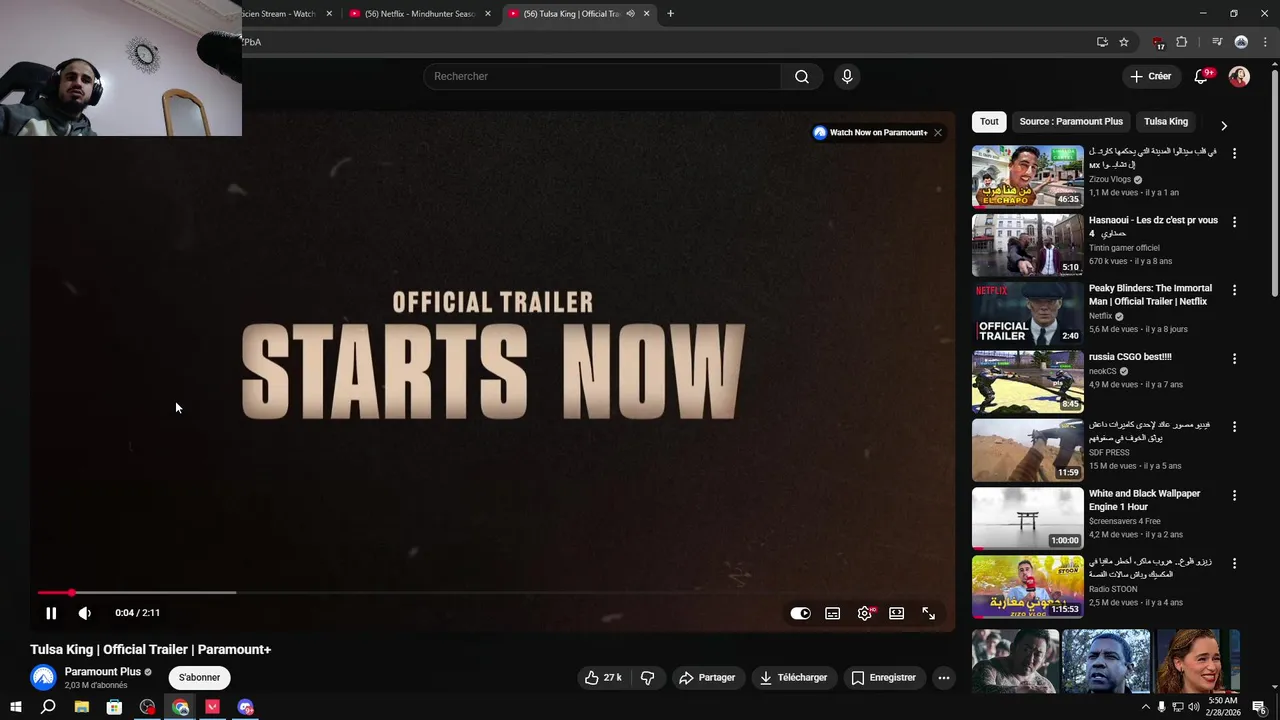Open the Créer menu button
Viewport: 1280px width, 720px height.
(x=1150, y=76)
